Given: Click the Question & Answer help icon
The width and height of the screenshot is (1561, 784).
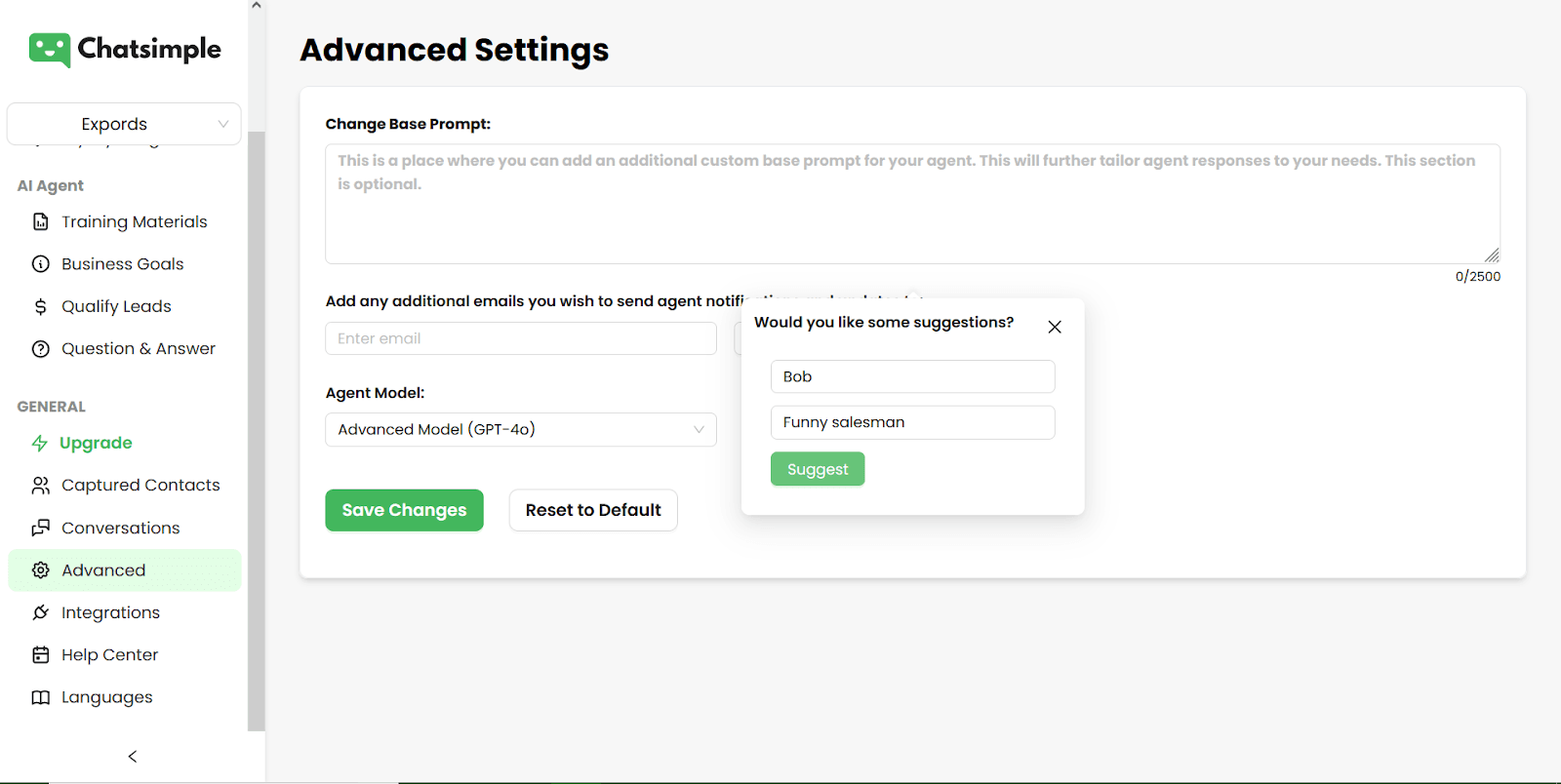Looking at the screenshot, I should [40, 349].
